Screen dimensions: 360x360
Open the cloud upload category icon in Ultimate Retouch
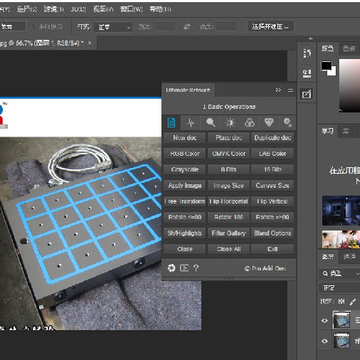[249, 123]
